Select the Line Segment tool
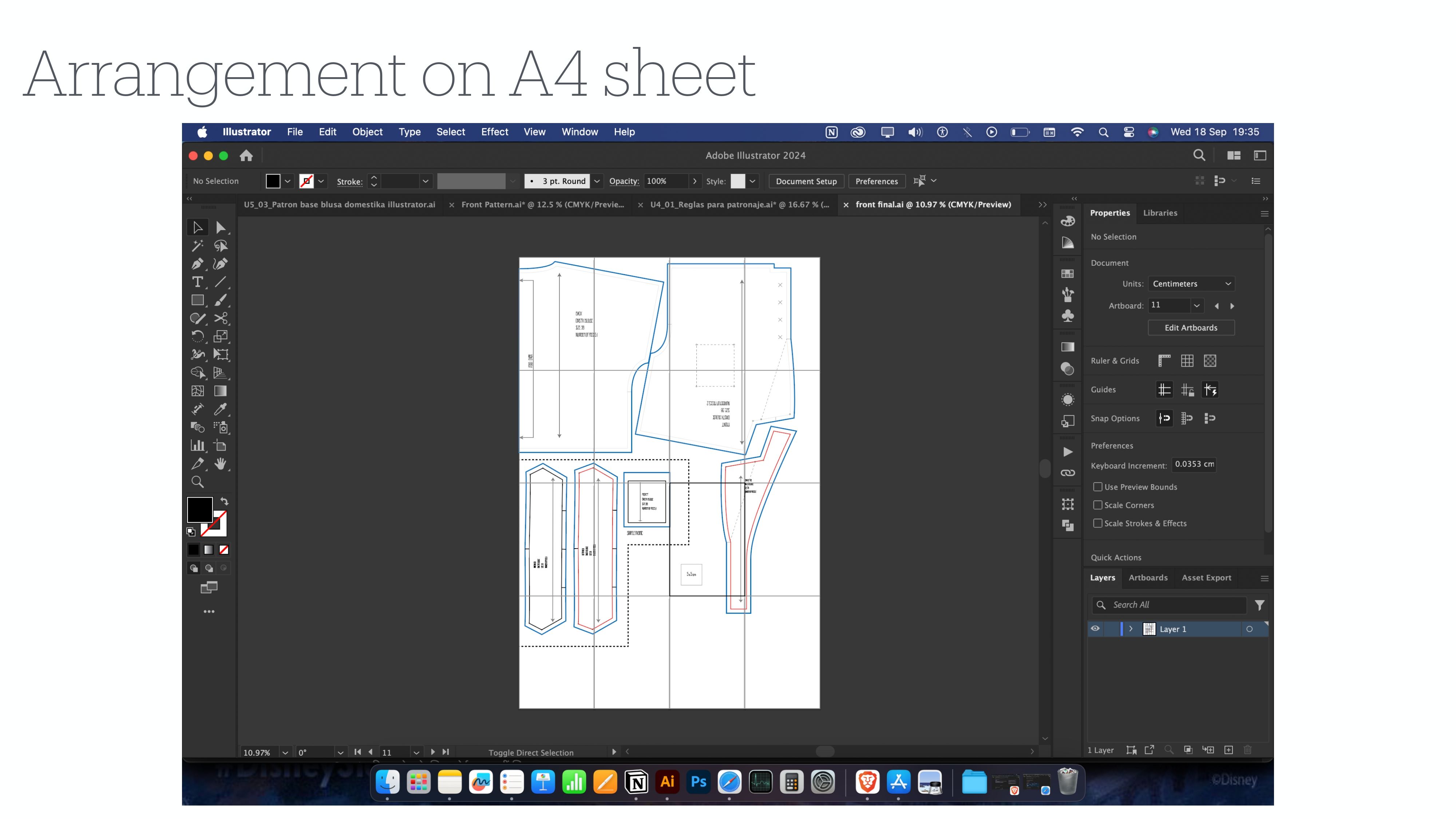1456x819 pixels. coord(221,281)
